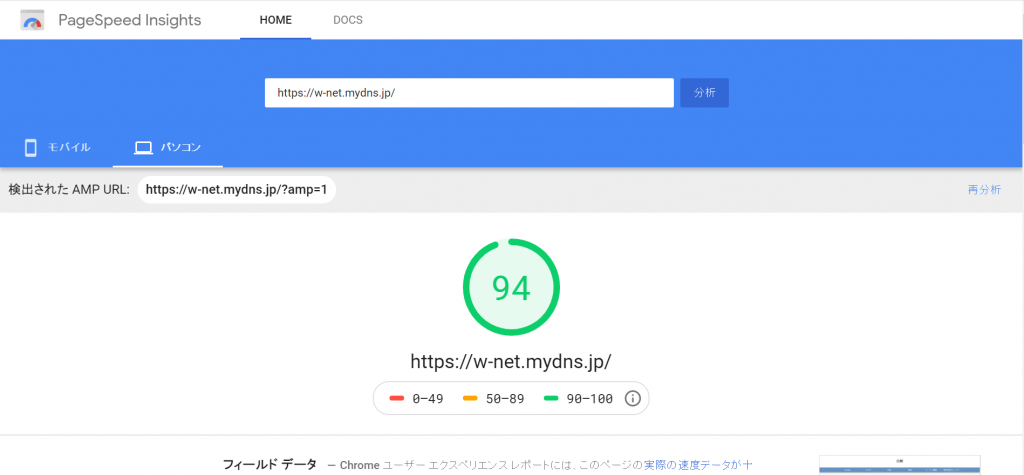The width and height of the screenshot is (1024, 475).
Task: Click the フィールド データ heading
Action: click(270, 465)
